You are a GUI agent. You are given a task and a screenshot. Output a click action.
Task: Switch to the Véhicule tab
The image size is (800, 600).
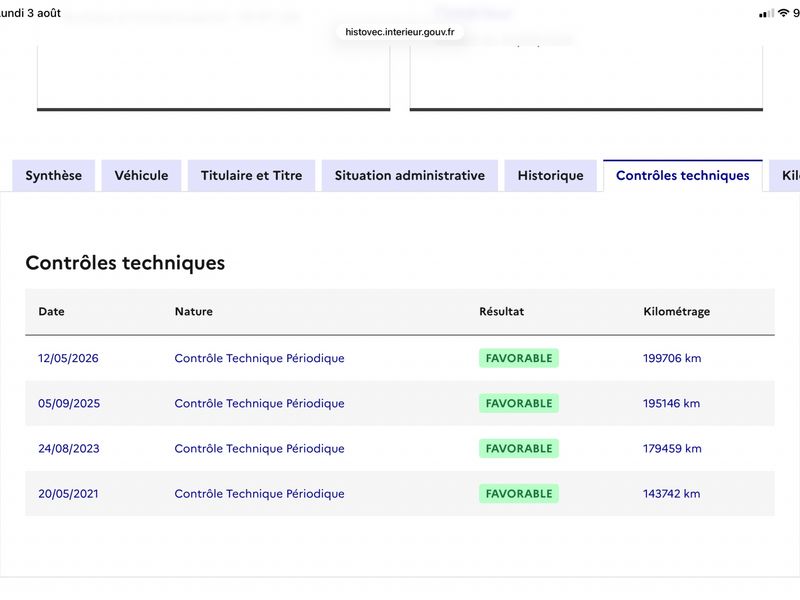[x=141, y=176]
